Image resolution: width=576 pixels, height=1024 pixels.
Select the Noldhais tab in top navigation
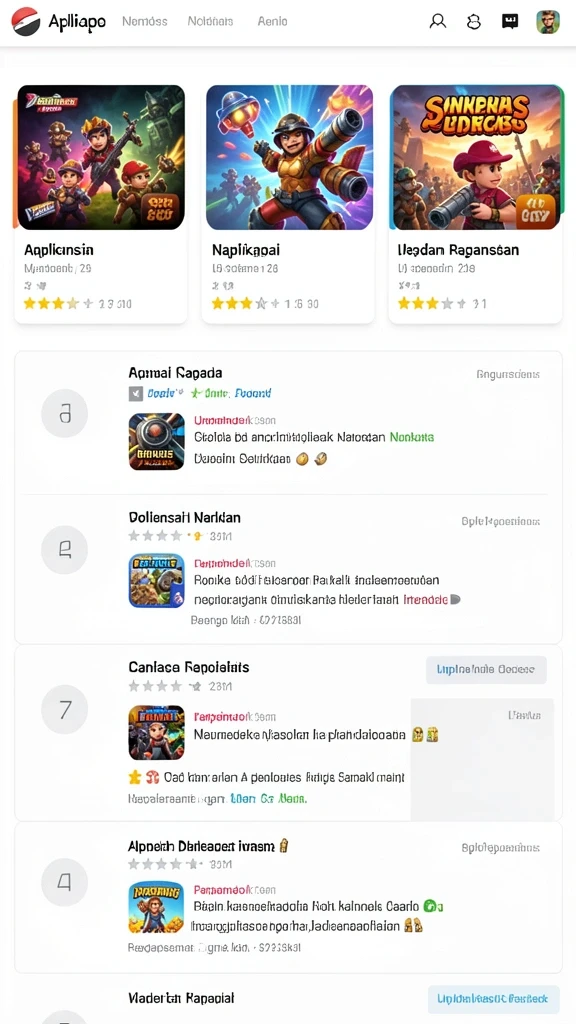[210, 22]
